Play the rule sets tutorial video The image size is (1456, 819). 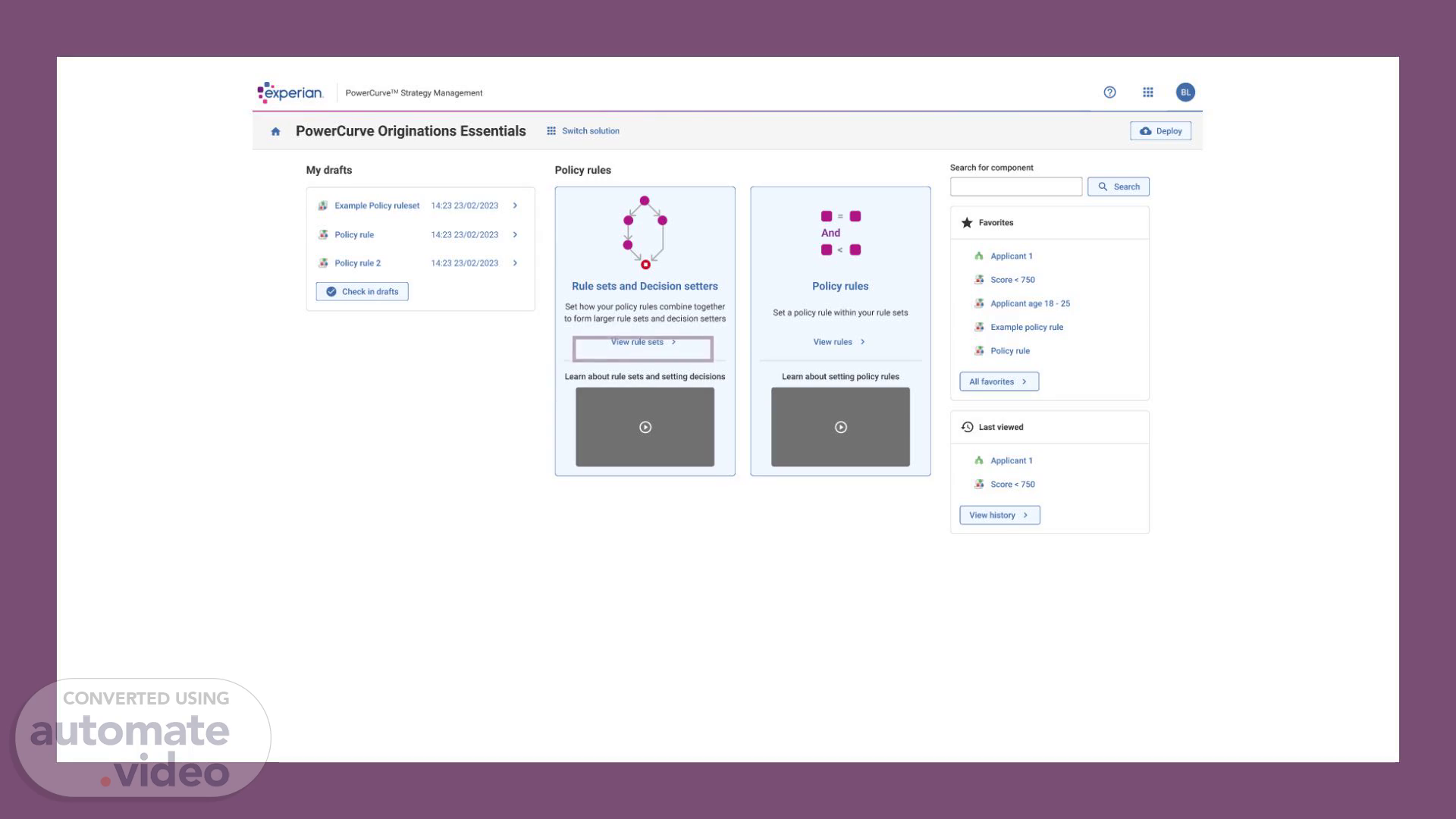click(645, 427)
